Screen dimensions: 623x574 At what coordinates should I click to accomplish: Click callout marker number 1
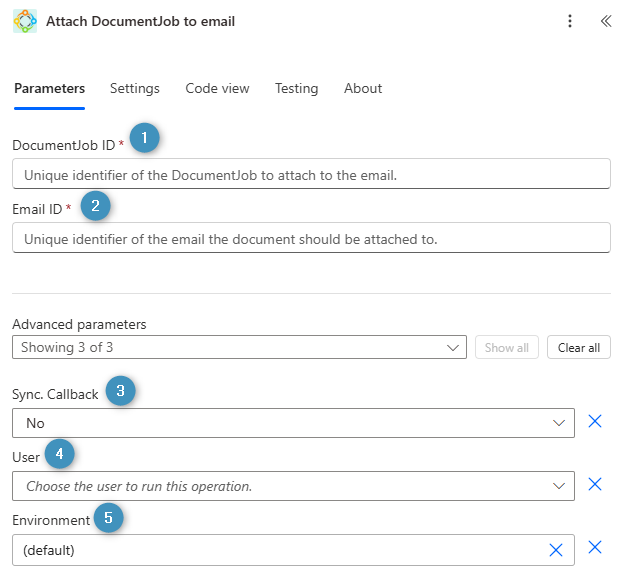(145, 138)
